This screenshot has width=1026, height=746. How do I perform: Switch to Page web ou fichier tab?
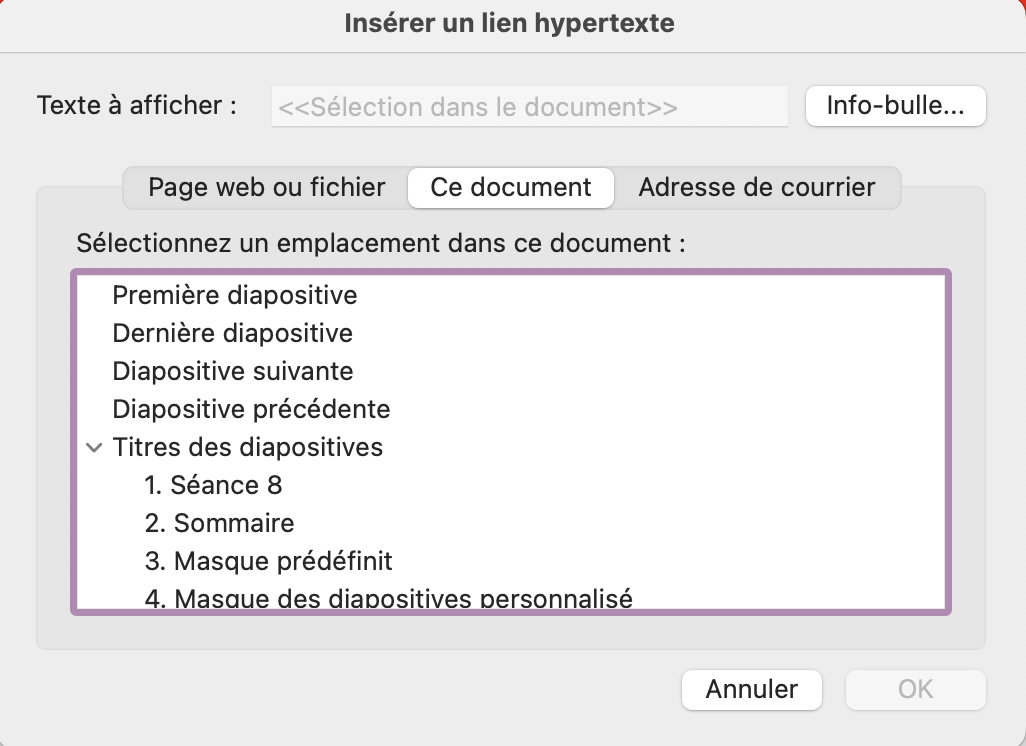click(x=266, y=188)
